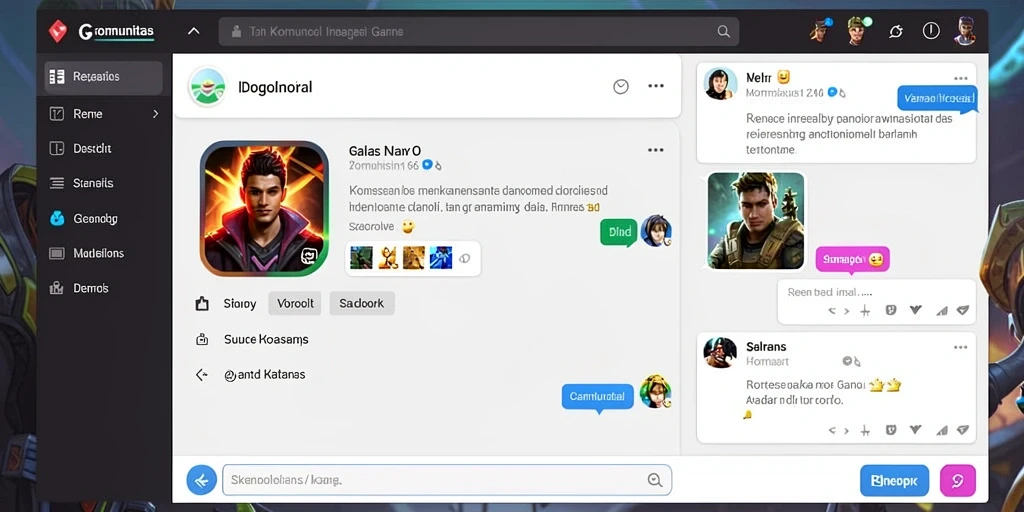Viewport: 1024px width, 512px height.
Task: Click the thumbs-up icon beside Siory
Action: [x=202, y=304]
